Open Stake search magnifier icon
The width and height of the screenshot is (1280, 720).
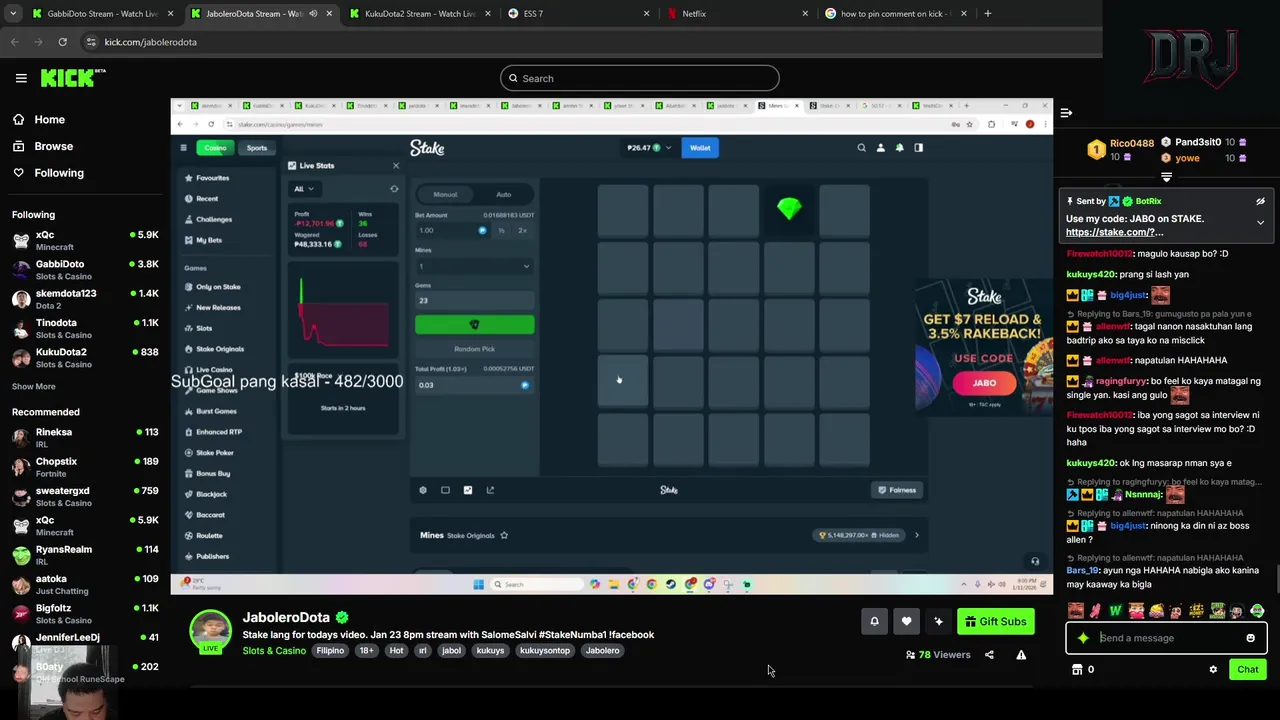click(861, 148)
